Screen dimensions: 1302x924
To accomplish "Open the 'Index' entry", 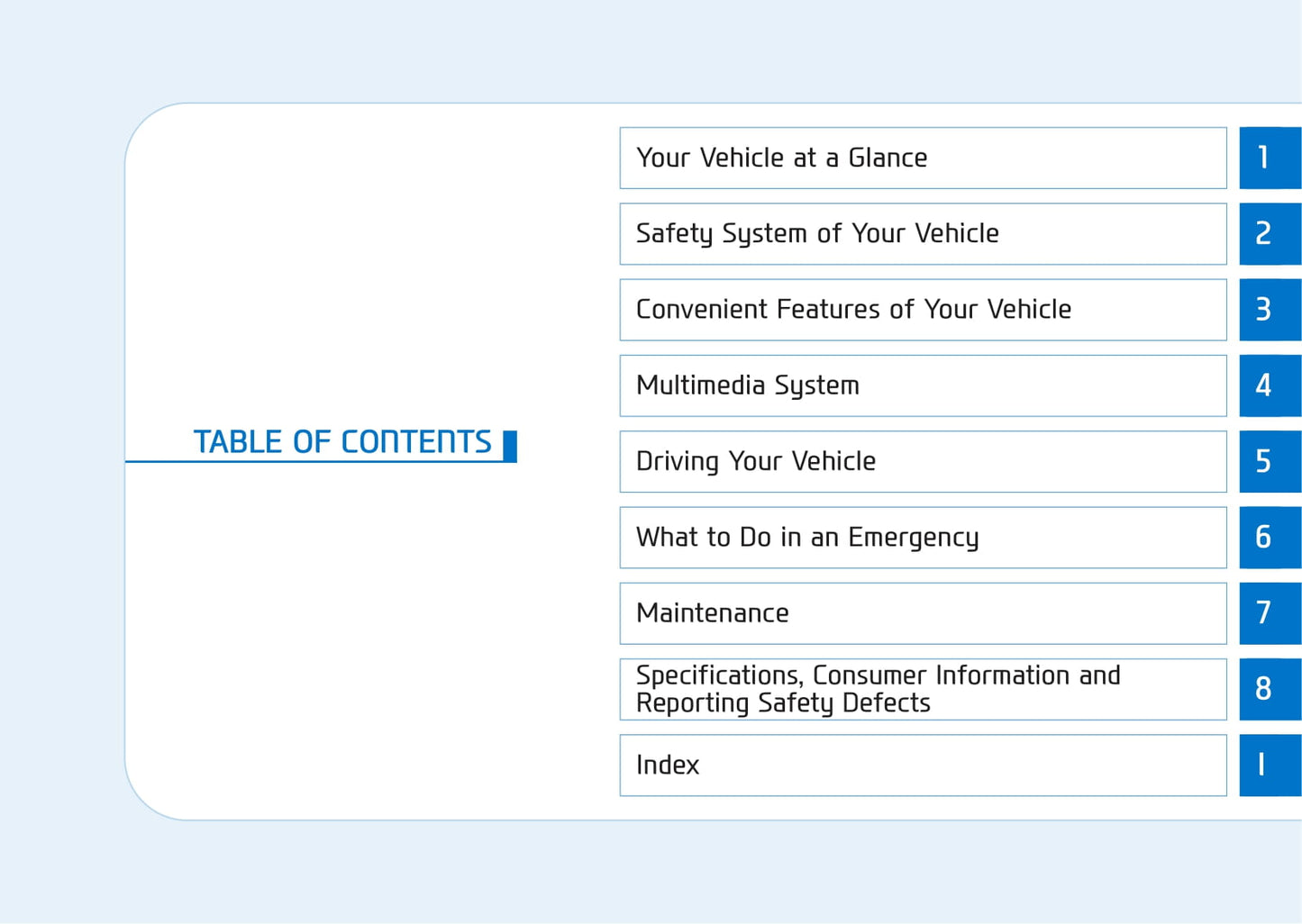I will pyautogui.click(x=923, y=765).
